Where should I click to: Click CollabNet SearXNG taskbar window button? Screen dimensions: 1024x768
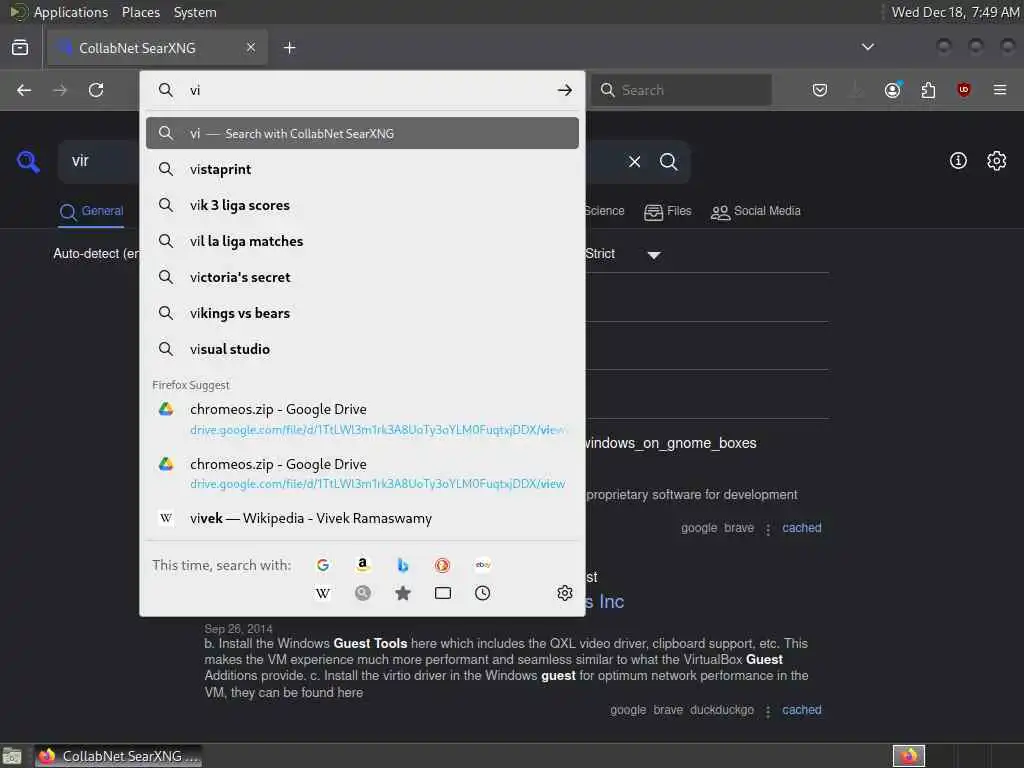pos(118,756)
